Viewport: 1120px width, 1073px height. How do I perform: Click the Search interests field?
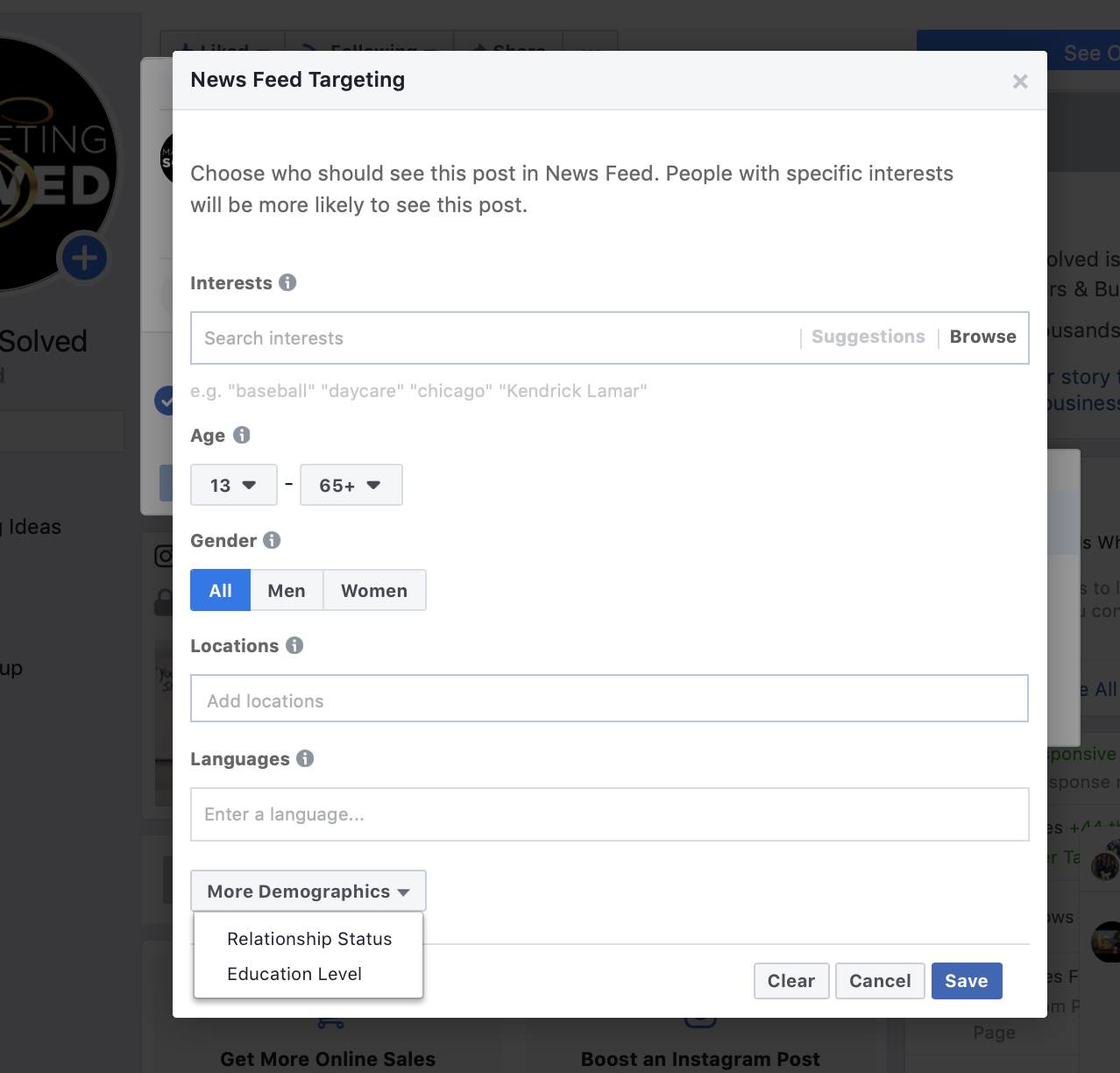coord(495,338)
